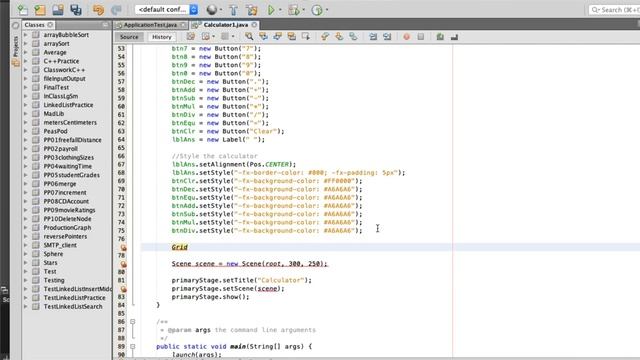Open the Run Project dropdown arrow

pyautogui.click(x=280, y=10)
